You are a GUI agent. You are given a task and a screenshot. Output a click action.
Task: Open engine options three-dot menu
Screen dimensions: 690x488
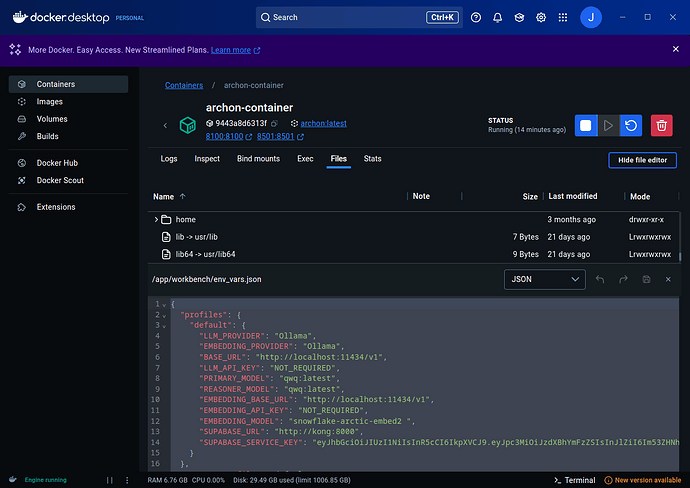point(127,480)
